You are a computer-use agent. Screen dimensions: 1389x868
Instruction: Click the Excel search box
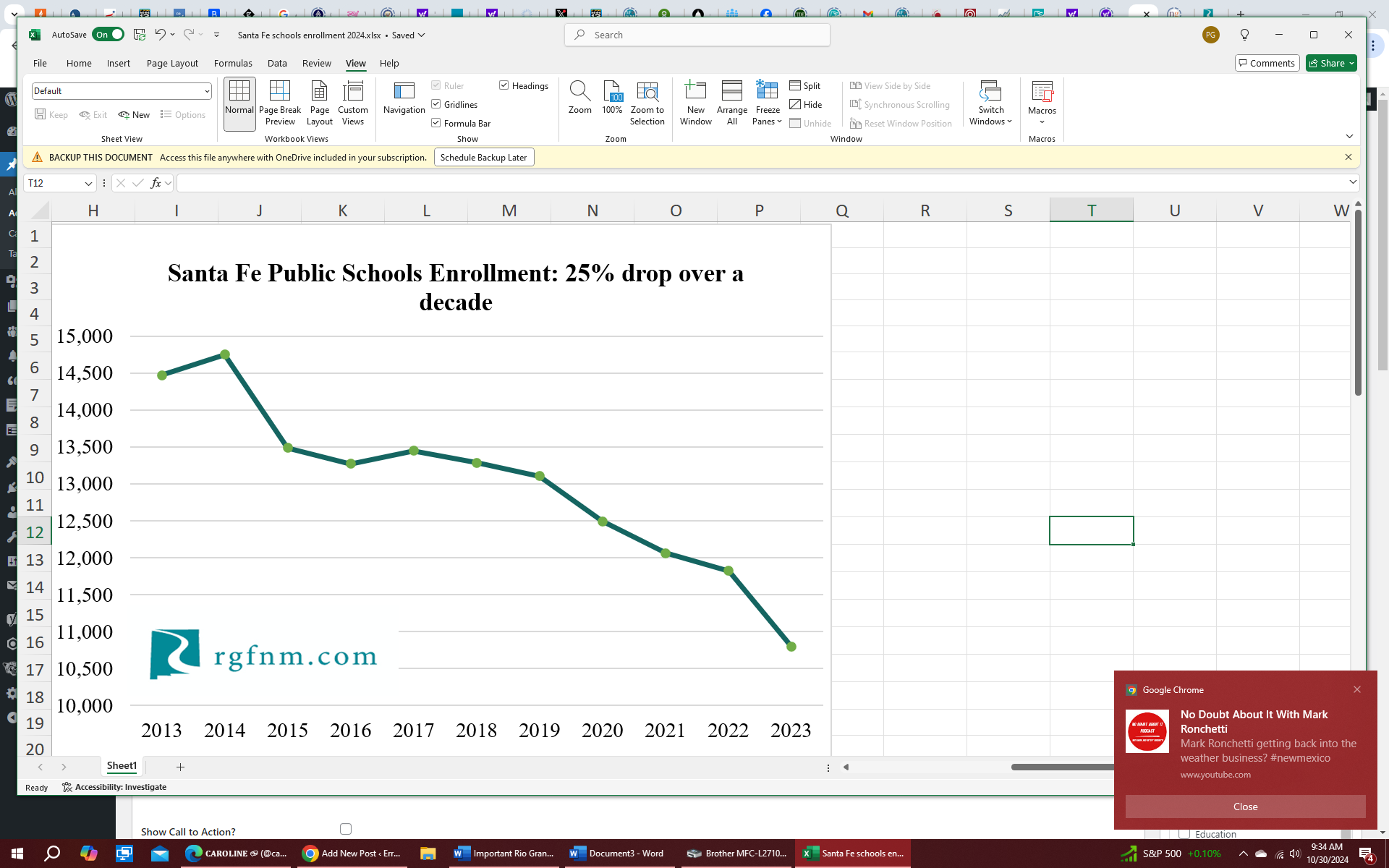pyautogui.click(x=697, y=35)
